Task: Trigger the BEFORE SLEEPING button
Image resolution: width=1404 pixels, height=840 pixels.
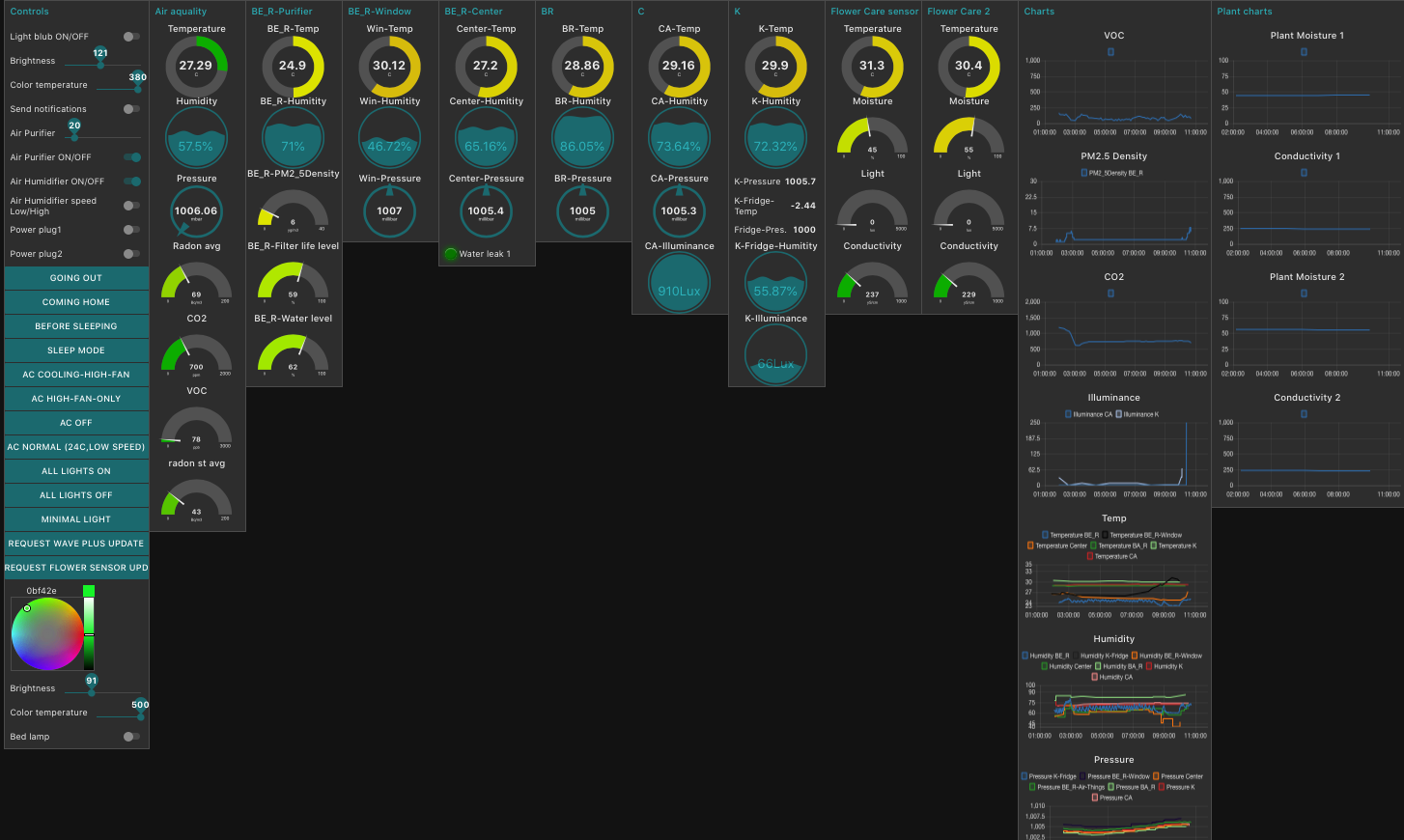Action: [x=76, y=326]
